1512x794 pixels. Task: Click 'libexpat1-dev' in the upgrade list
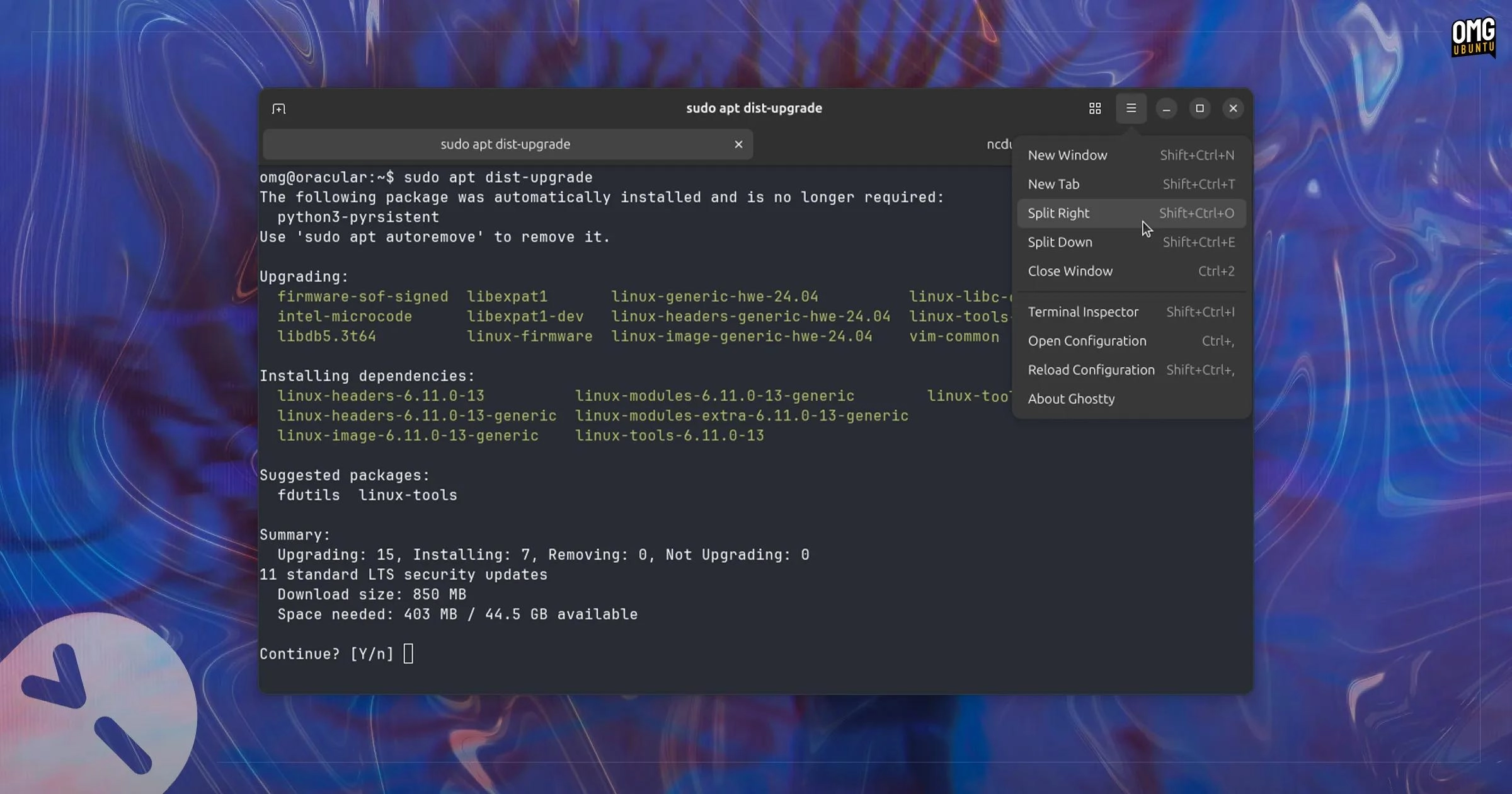coord(525,316)
